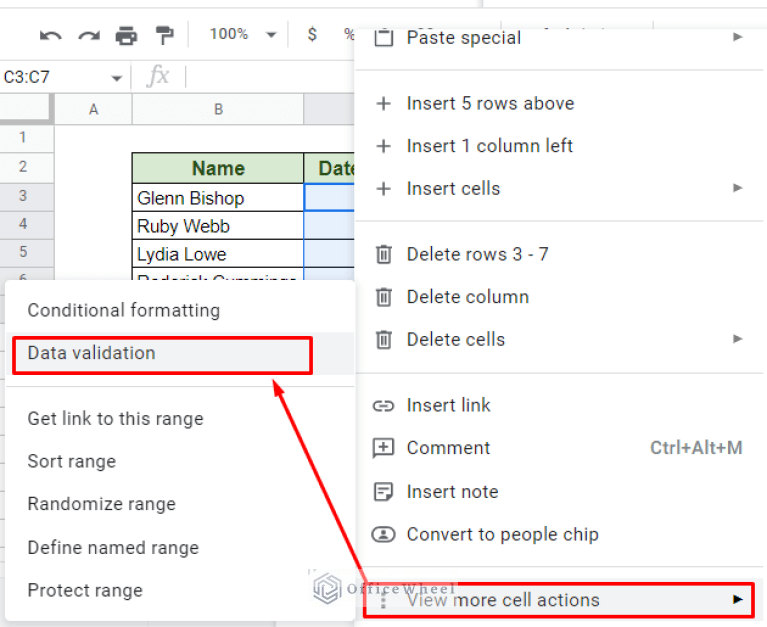The height and width of the screenshot is (627, 767).
Task: Expand Insert cells submenu arrow
Action: (738, 188)
